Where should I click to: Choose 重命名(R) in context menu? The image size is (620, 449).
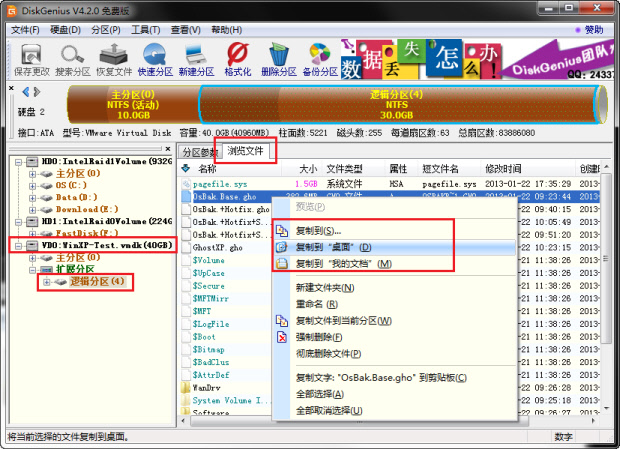click(x=395, y=304)
